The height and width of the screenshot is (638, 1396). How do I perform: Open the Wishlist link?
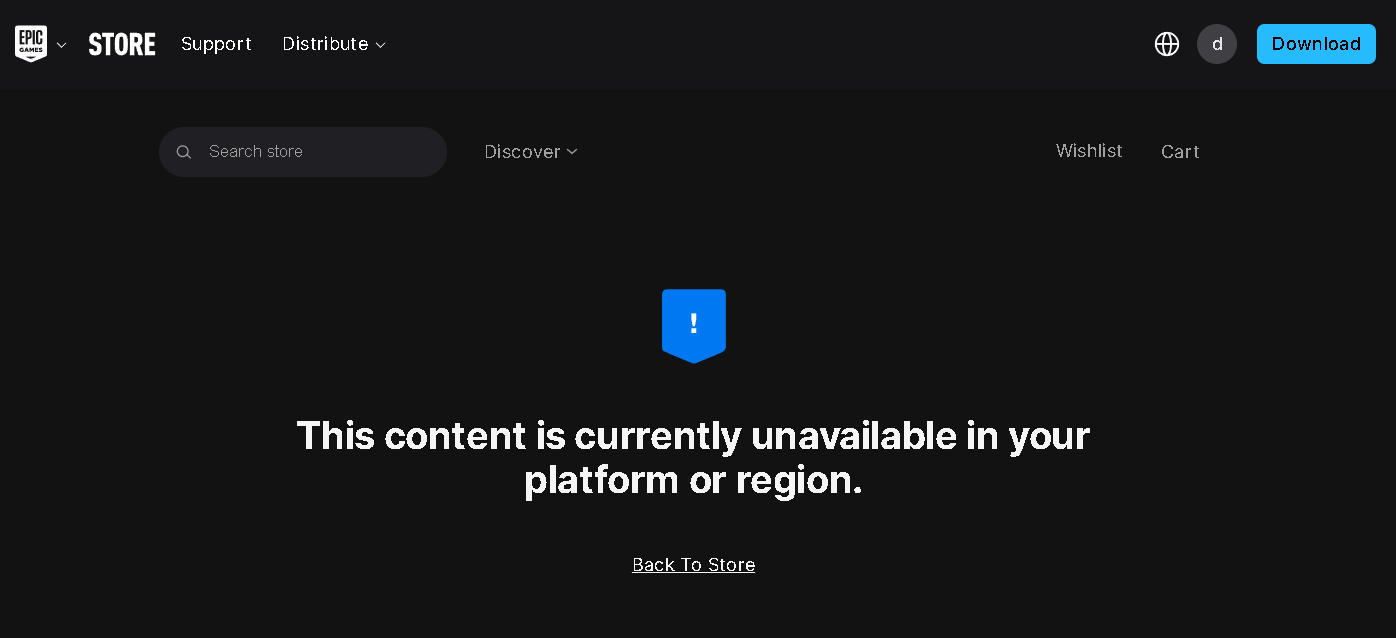click(1089, 151)
